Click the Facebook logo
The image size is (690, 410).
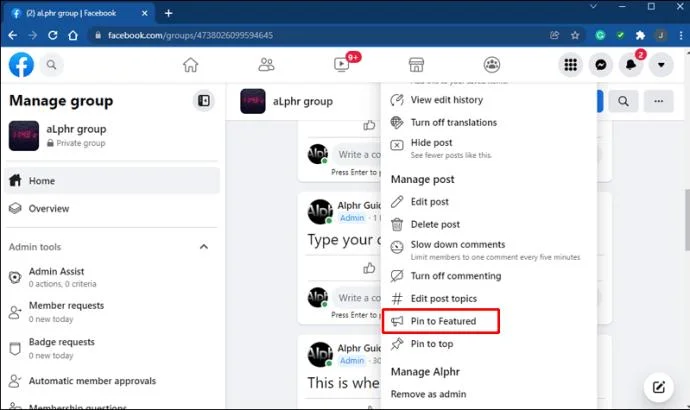[x=21, y=65]
